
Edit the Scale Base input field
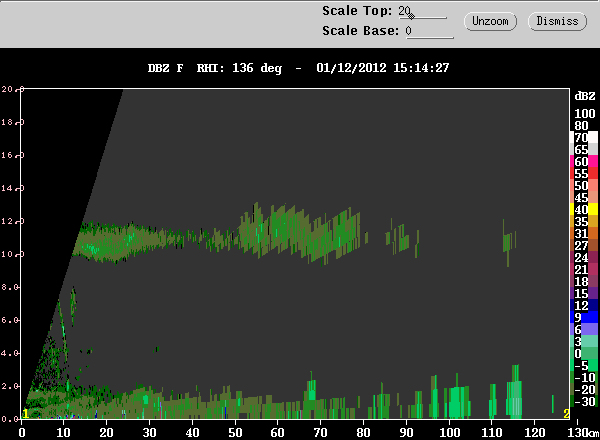tap(429, 31)
